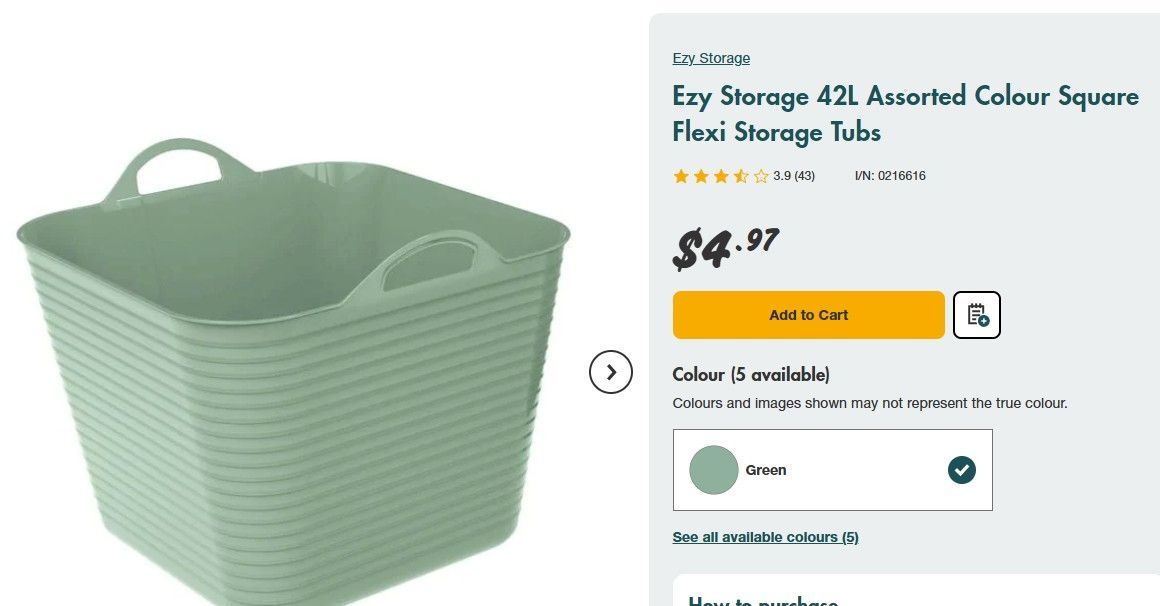The width and height of the screenshot is (1160, 606).
Task: Click the Colour (5 available) heading
Action: [x=751, y=375]
